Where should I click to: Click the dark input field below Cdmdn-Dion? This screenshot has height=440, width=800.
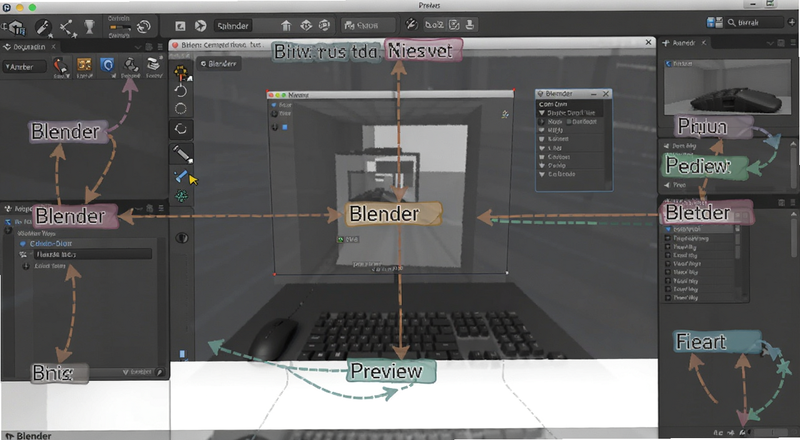click(x=92, y=254)
